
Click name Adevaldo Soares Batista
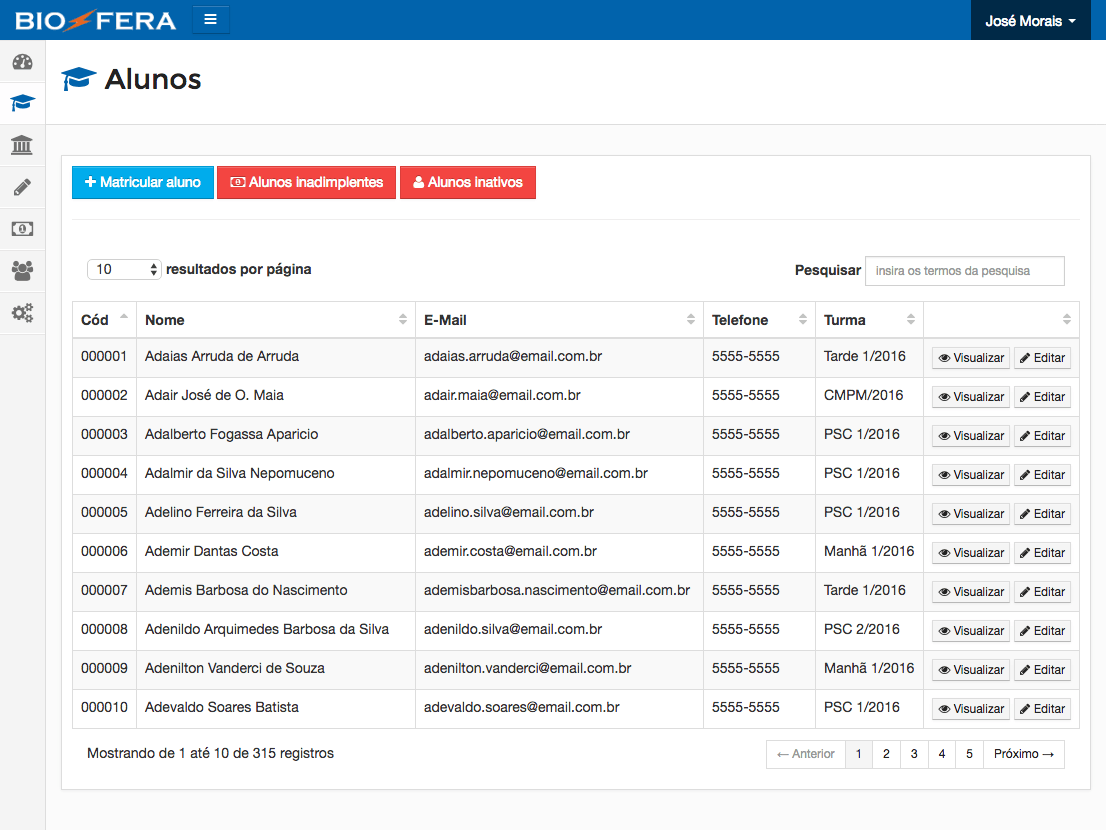pos(221,707)
